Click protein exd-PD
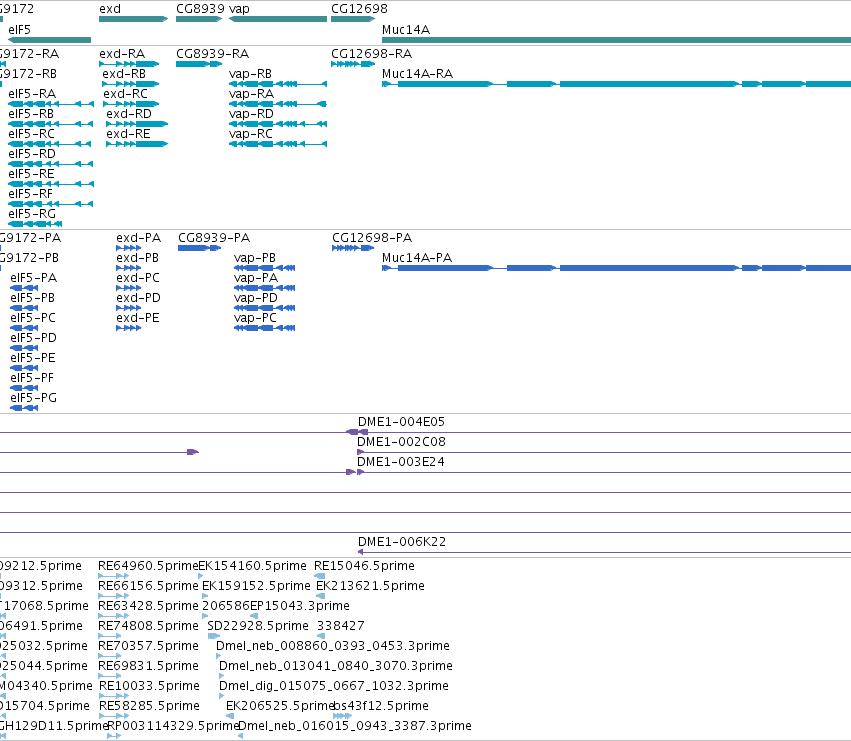 click(129, 309)
